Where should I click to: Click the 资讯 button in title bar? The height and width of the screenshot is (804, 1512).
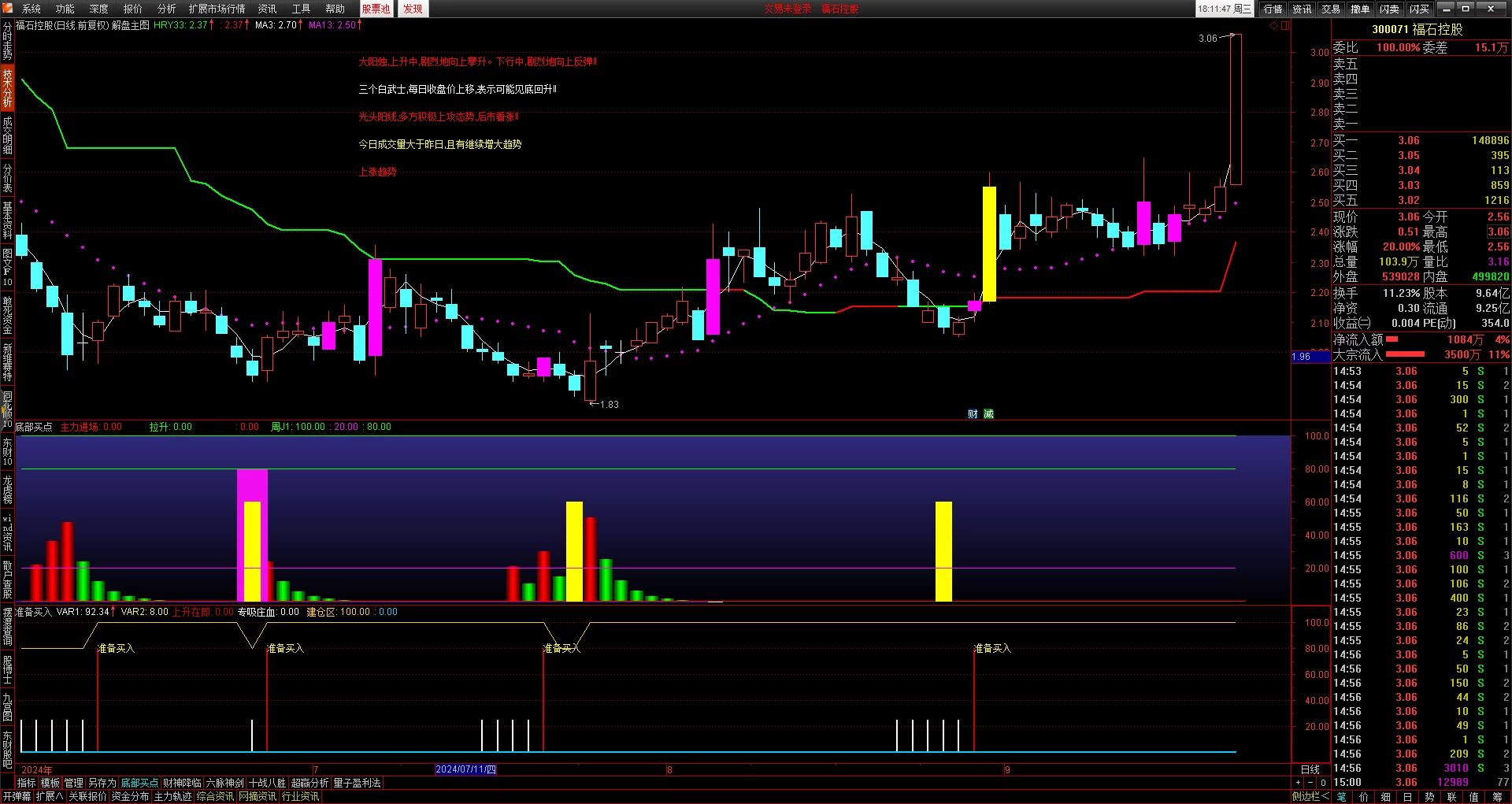pyautogui.click(x=1302, y=9)
